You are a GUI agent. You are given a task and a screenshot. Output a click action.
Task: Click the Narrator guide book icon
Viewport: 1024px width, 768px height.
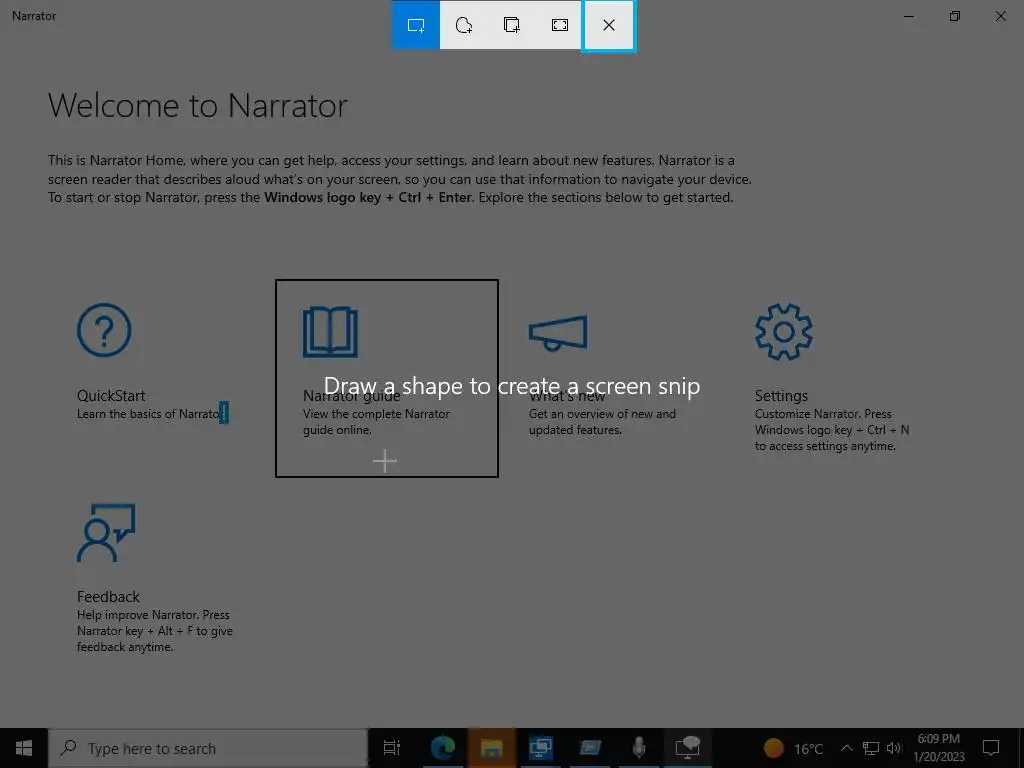tap(330, 331)
